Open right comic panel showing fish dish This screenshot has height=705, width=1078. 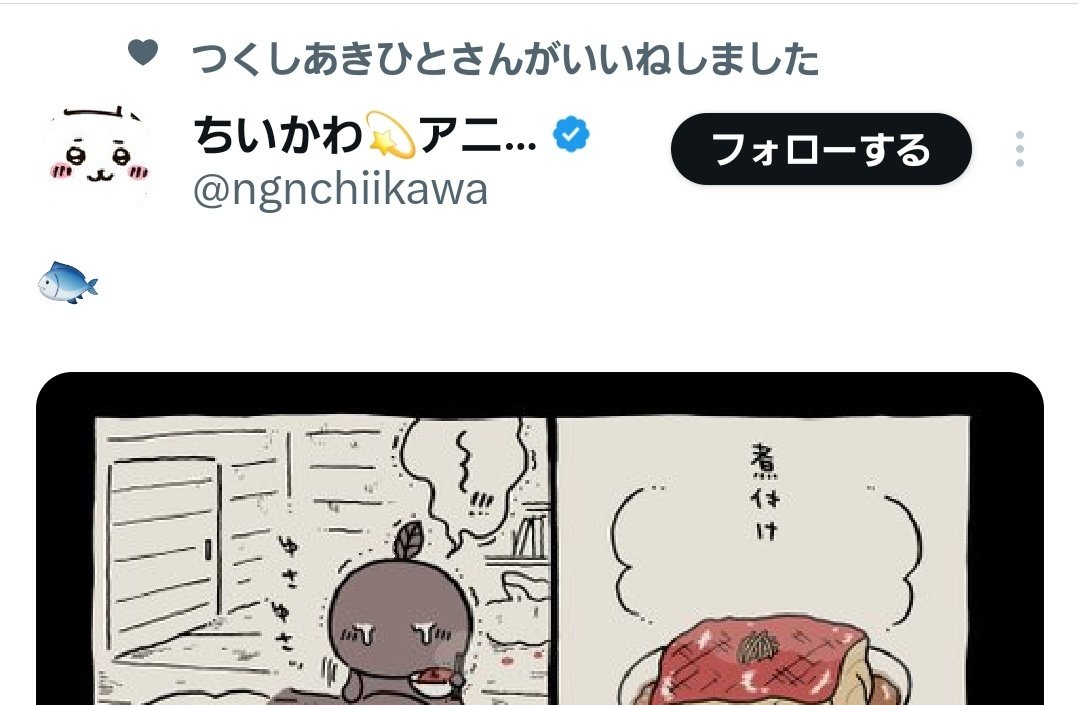click(763, 561)
